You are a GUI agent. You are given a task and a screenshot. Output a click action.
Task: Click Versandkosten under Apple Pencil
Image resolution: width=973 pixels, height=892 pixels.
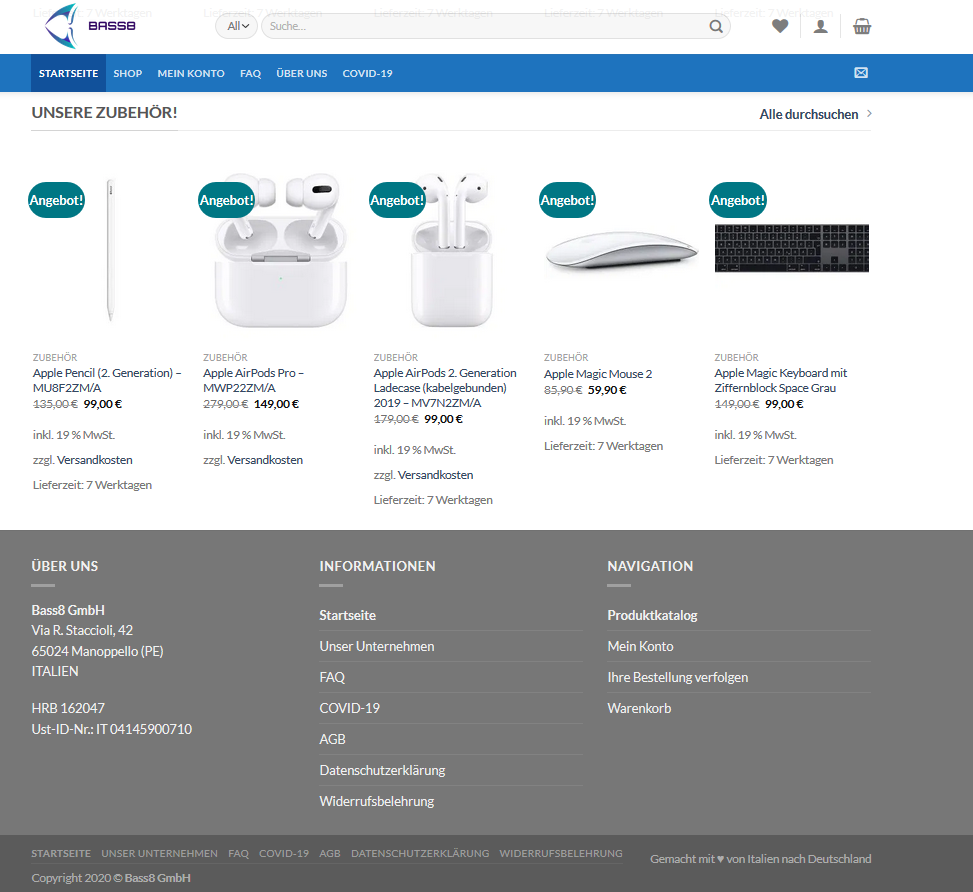[95, 460]
